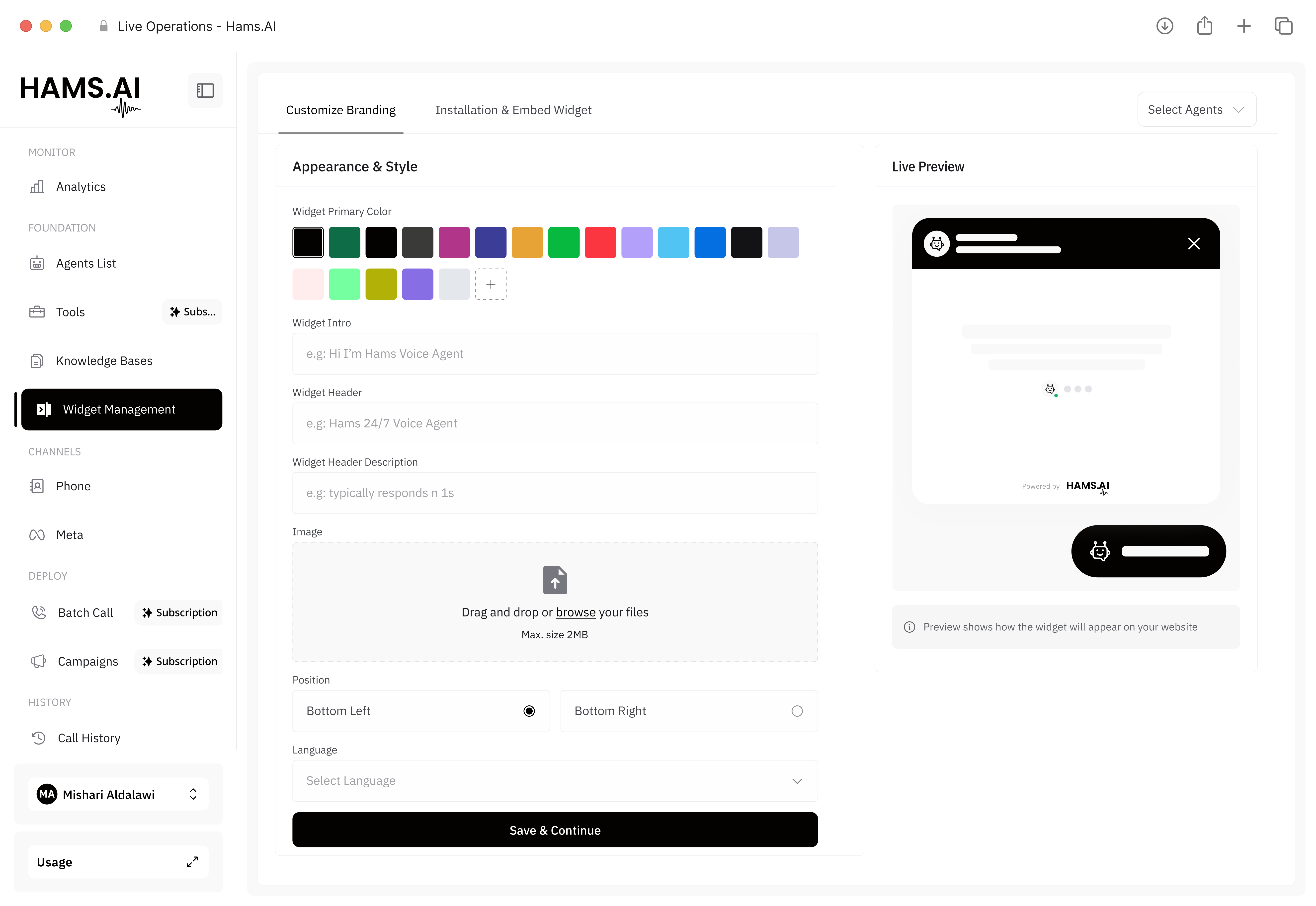The height and width of the screenshot is (906, 1316).
Task: Open the Select Agents dropdown
Action: 1197,110
